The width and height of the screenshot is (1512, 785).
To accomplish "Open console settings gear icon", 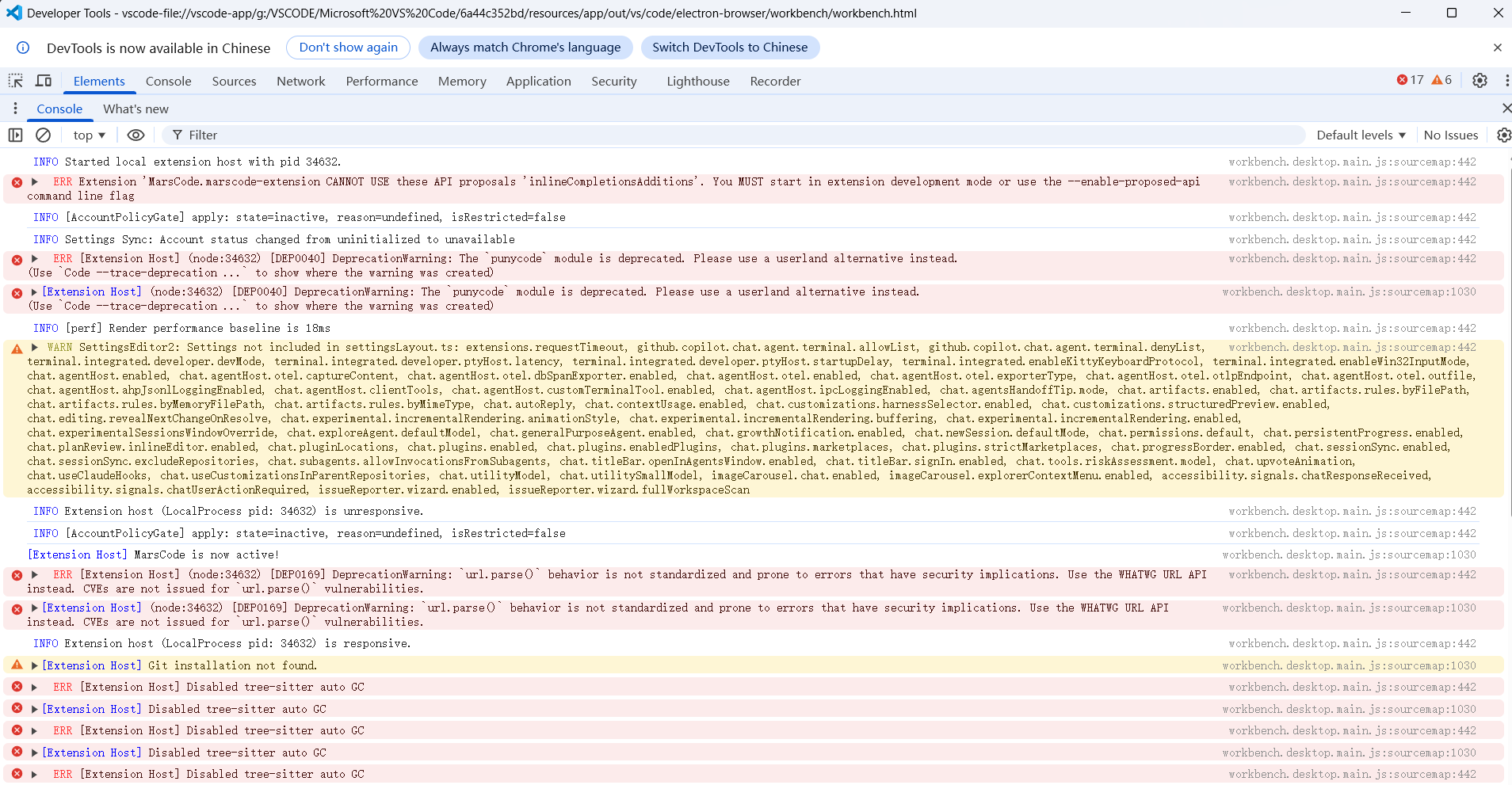I will 1503,135.
